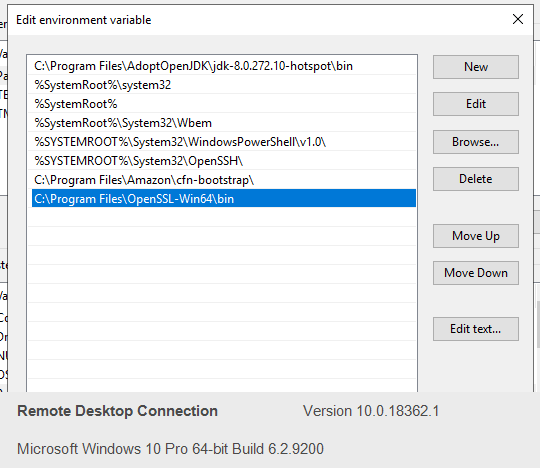Screen dimensions: 540x468
Task: Select the WindowsPowerShell\v1.0 path entry
Action: point(224,142)
